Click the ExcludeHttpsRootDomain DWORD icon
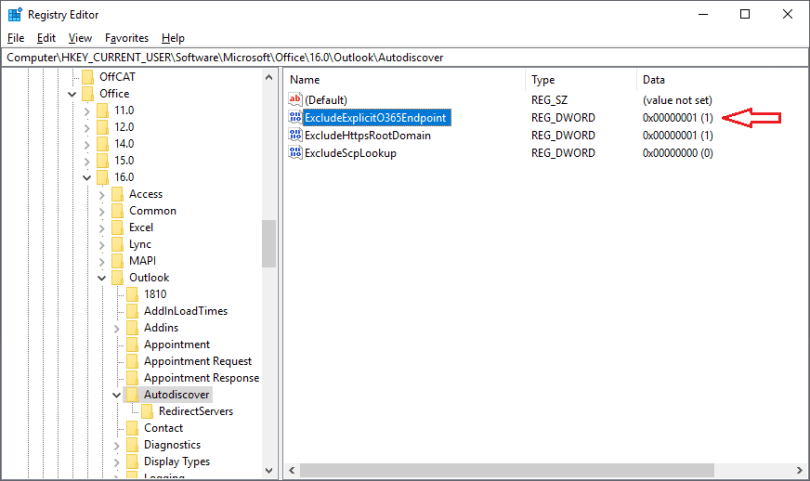 [295, 135]
